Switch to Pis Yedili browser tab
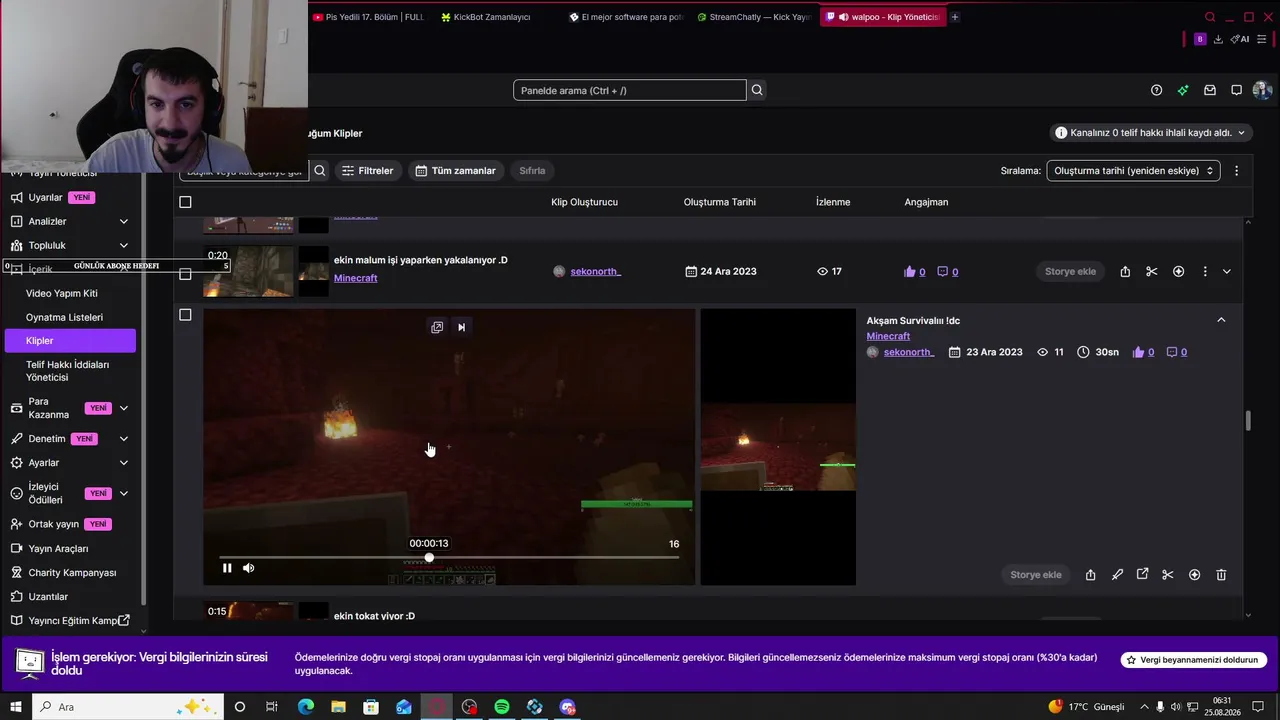 [x=368, y=17]
